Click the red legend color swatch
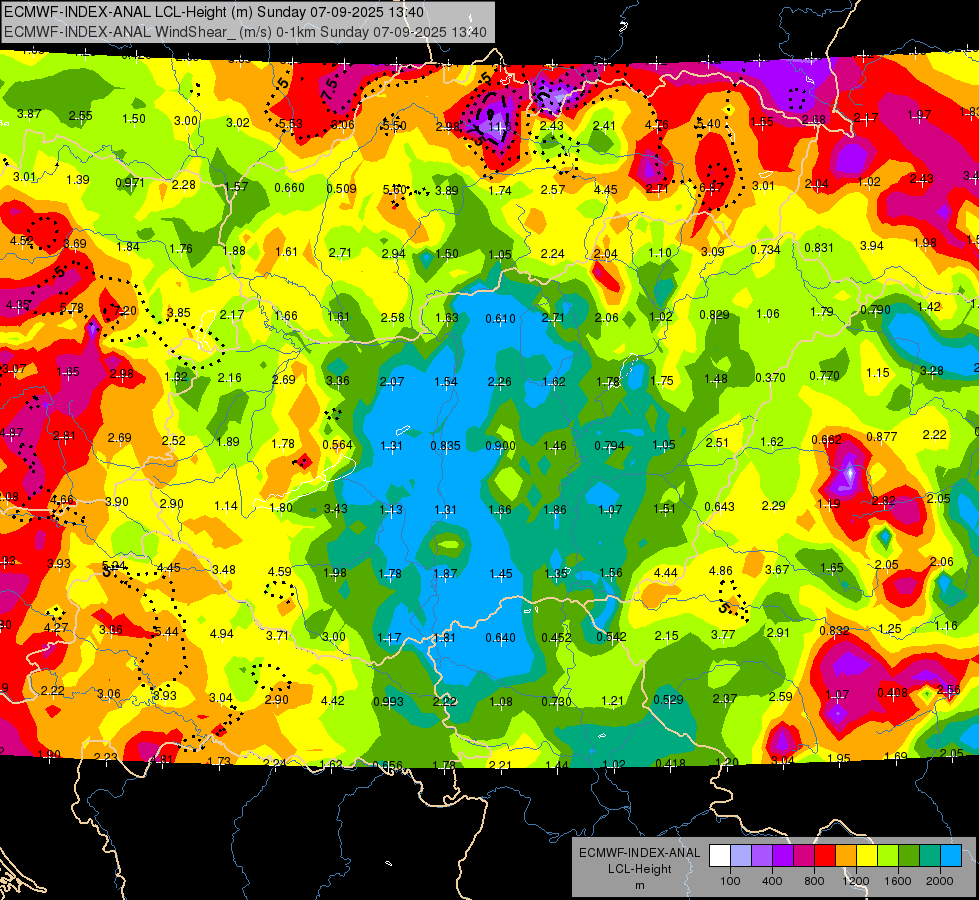This screenshot has width=979, height=900. (x=825, y=856)
